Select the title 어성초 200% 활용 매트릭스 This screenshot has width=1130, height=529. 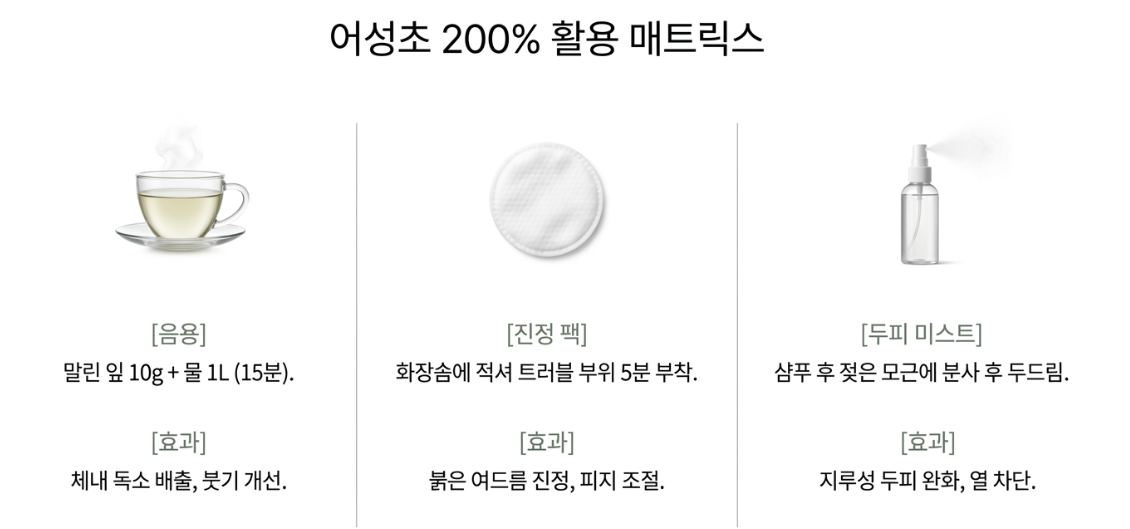click(547, 38)
